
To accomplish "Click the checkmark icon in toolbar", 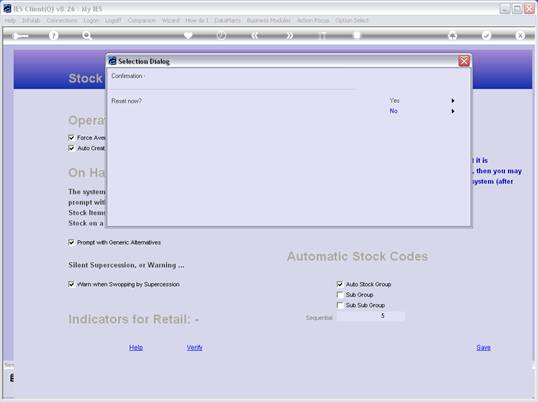I will pos(486,36).
